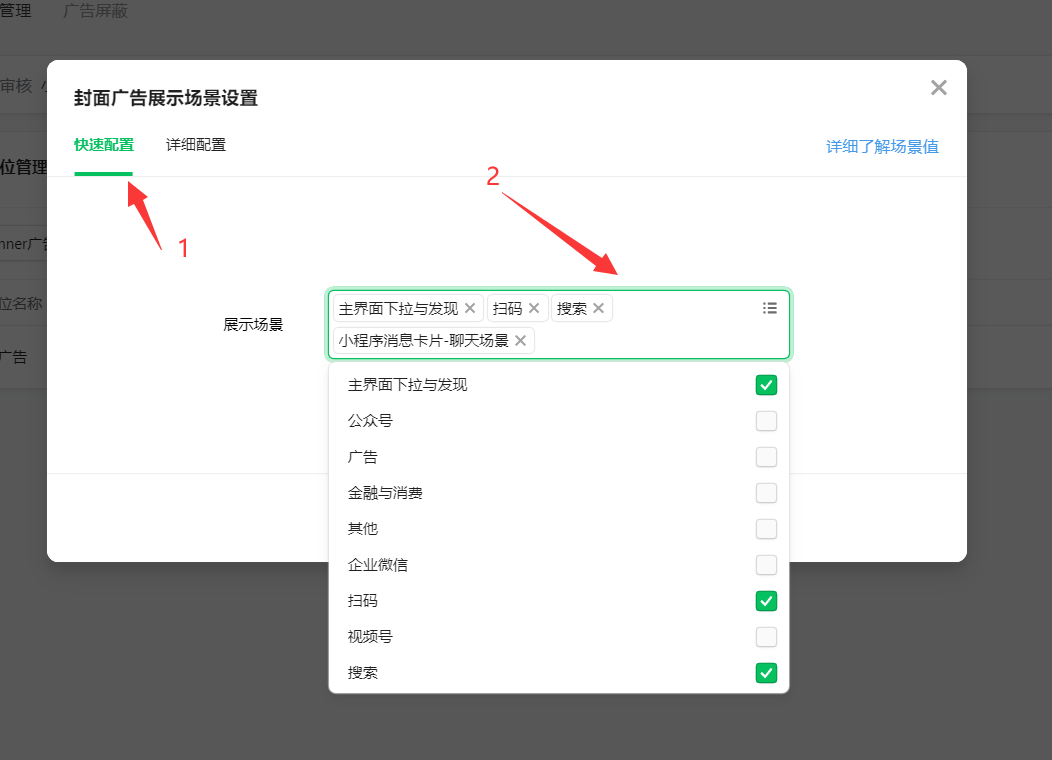Click the 主界面下拉与发现 tag label

pyautogui.click(x=399, y=309)
